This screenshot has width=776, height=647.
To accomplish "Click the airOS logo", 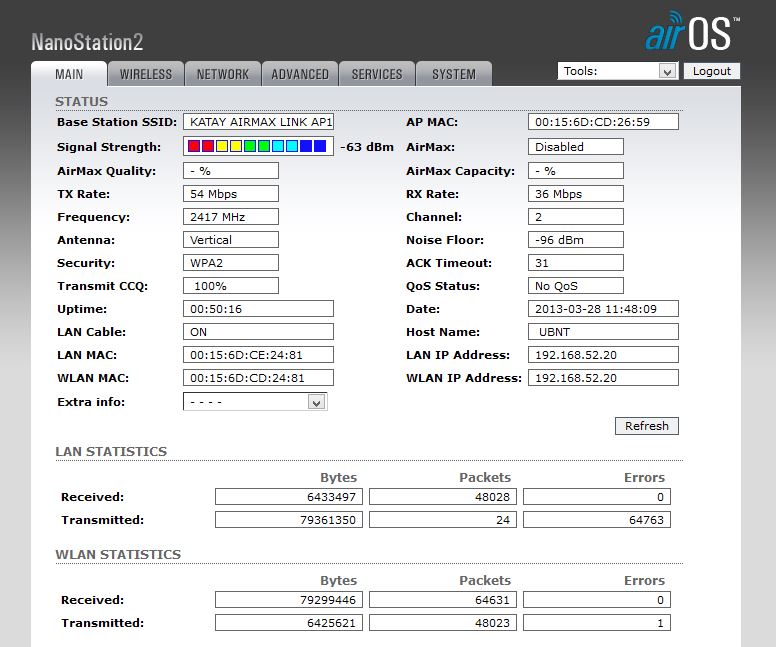I will 690,32.
